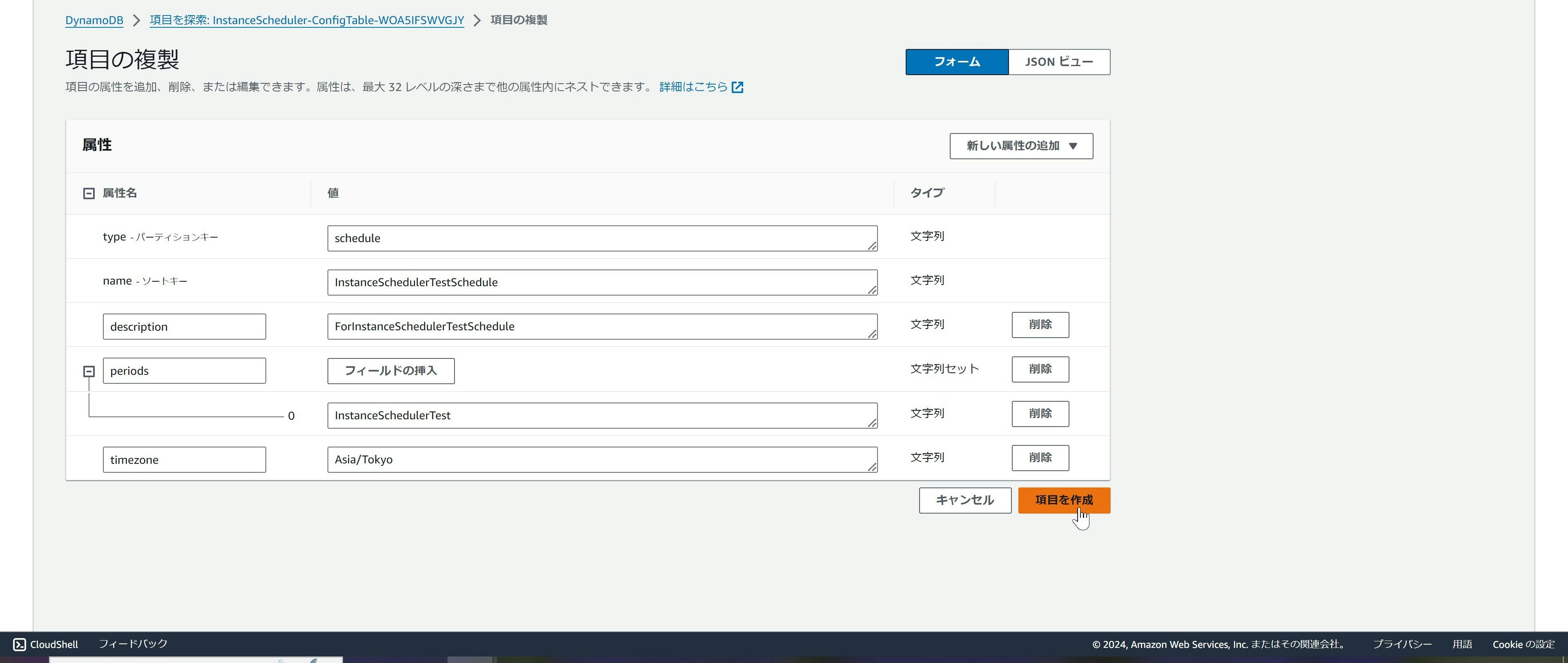The height and width of the screenshot is (663, 1568).
Task: Open the DynamoDB breadcrumb link
Action: [94, 20]
